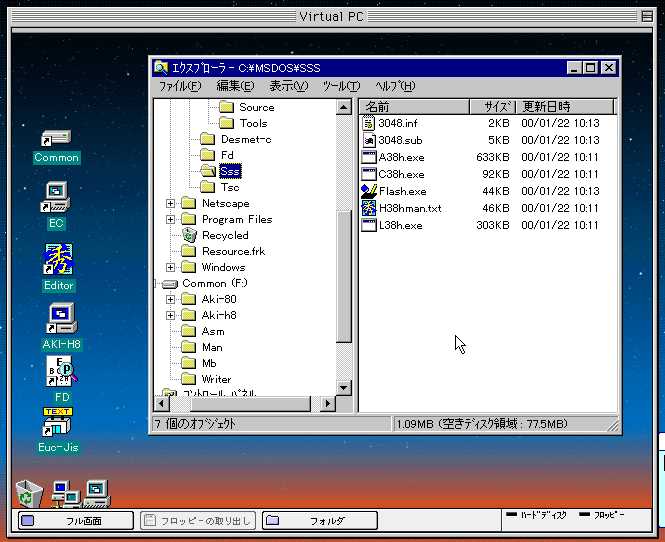The width and height of the screenshot is (665, 542).
Task: Click the フロッピーの取り出し eject floppy button
Action: pos(198,520)
